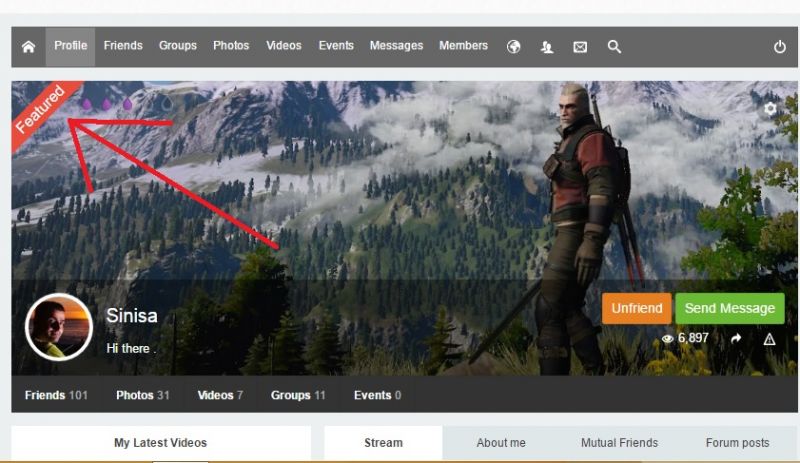Open the Messages menu item
This screenshot has height=463, width=800.
(x=396, y=46)
